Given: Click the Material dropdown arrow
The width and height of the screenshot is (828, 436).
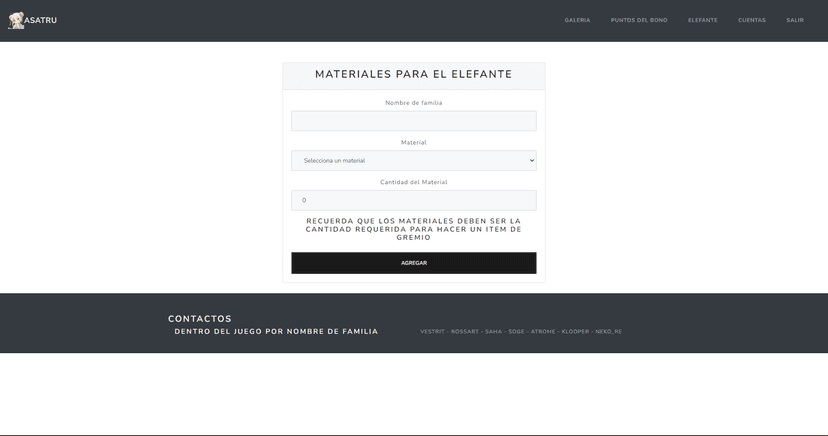Looking at the screenshot, I should 531,161.
